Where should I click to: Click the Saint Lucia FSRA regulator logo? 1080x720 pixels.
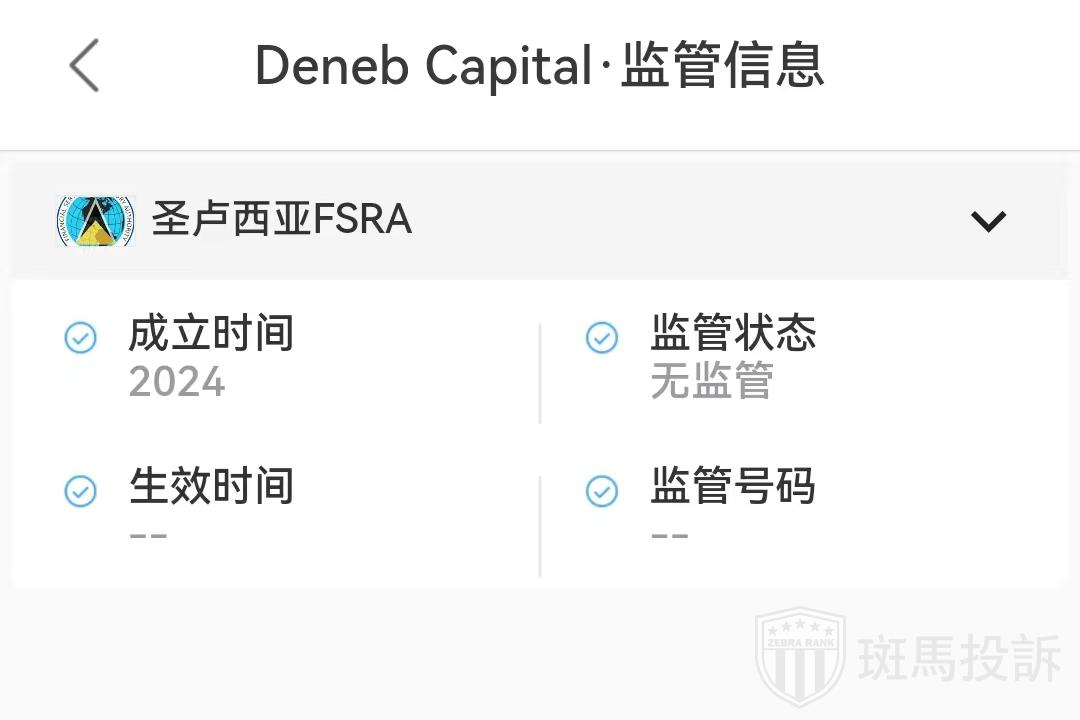95,221
